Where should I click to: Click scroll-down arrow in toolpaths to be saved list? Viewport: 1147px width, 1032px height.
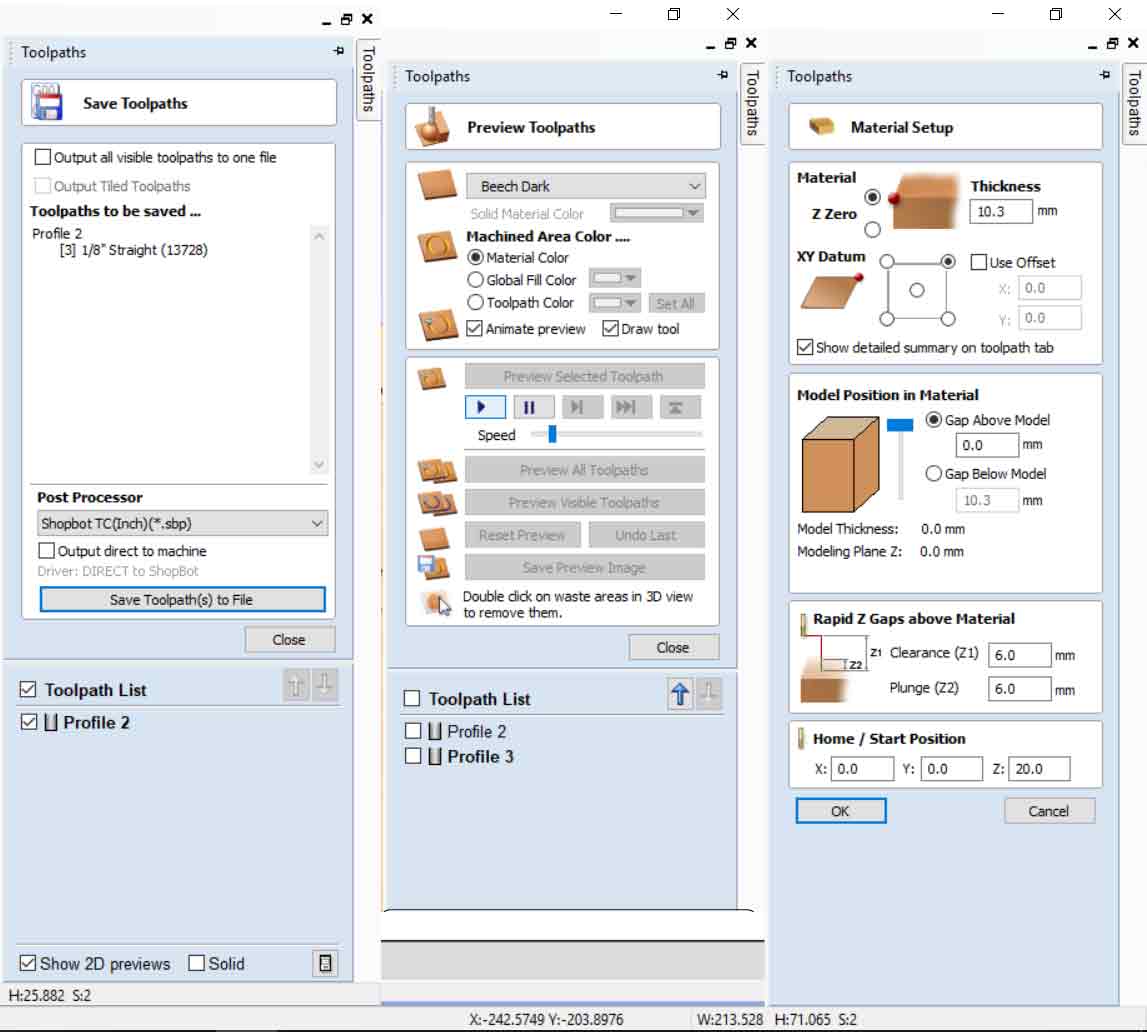click(319, 464)
